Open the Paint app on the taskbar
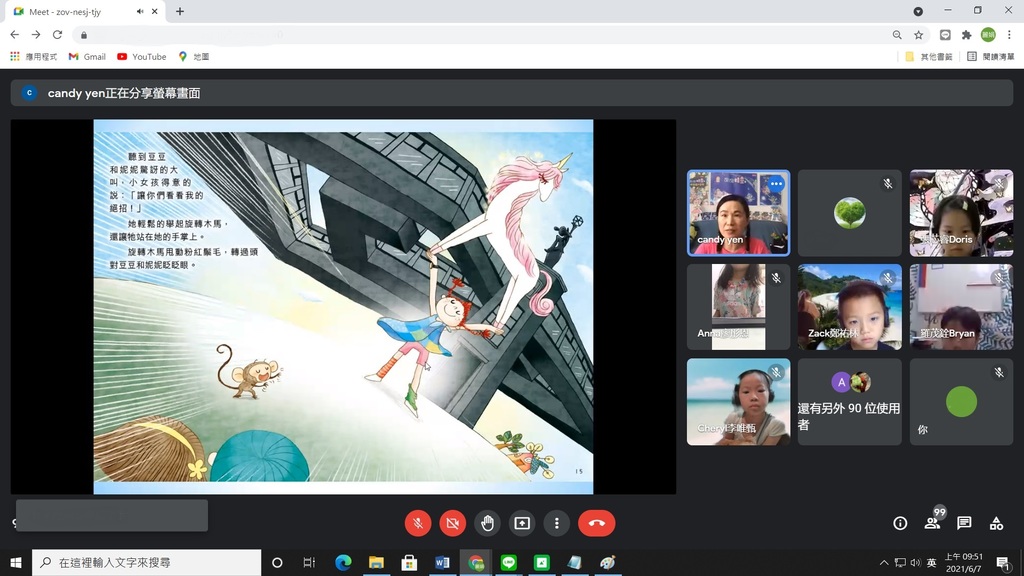The height and width of the screenshot is (576, 1024). [x=608, y=562]
